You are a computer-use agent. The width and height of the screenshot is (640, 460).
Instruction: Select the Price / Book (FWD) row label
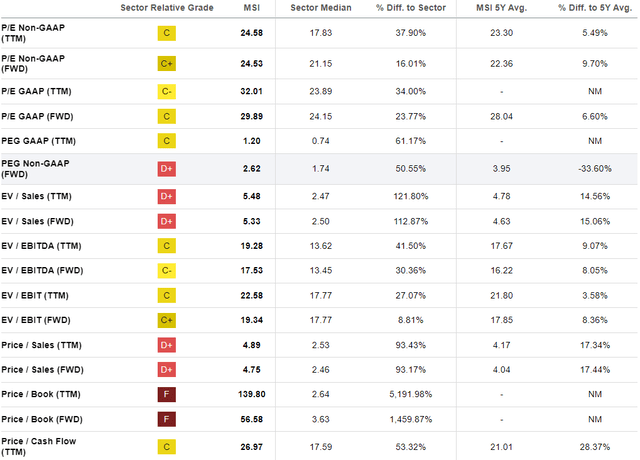(x=42, y=419)
